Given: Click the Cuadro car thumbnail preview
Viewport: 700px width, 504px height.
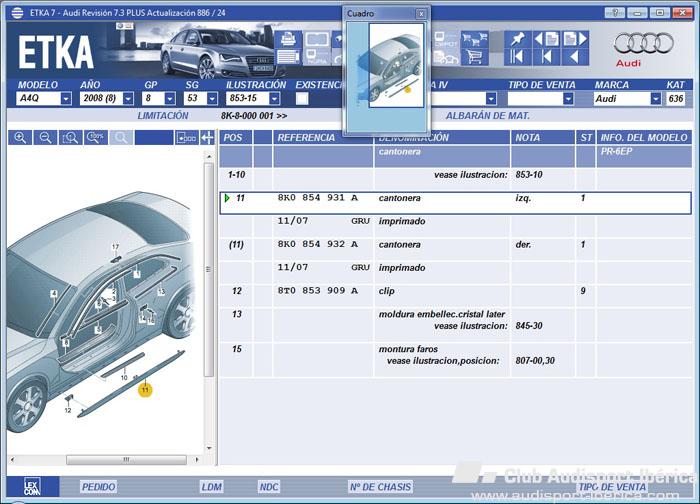Looking at the screenshot, I should [x=396, y=65].
